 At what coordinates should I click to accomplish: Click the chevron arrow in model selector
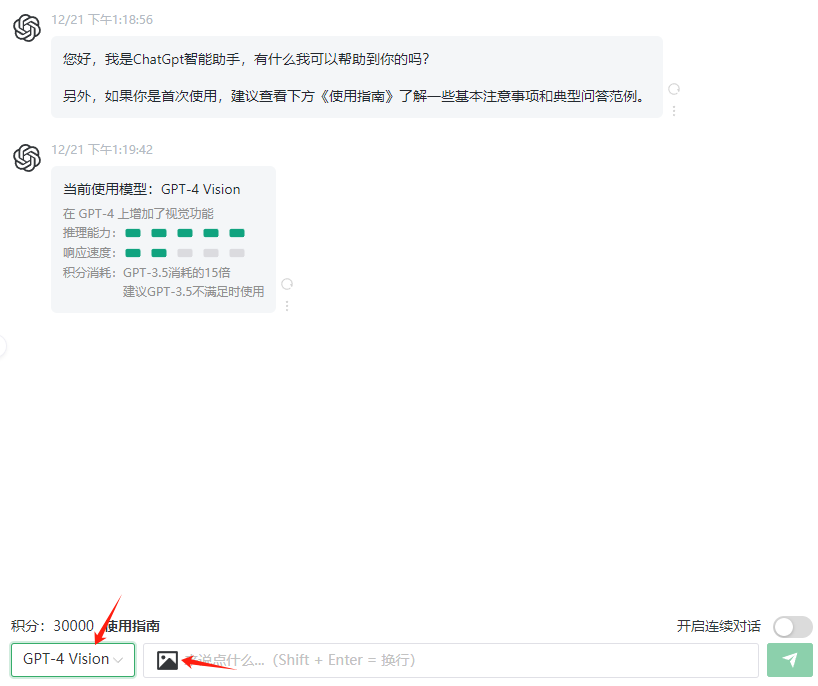click(120, 660)
